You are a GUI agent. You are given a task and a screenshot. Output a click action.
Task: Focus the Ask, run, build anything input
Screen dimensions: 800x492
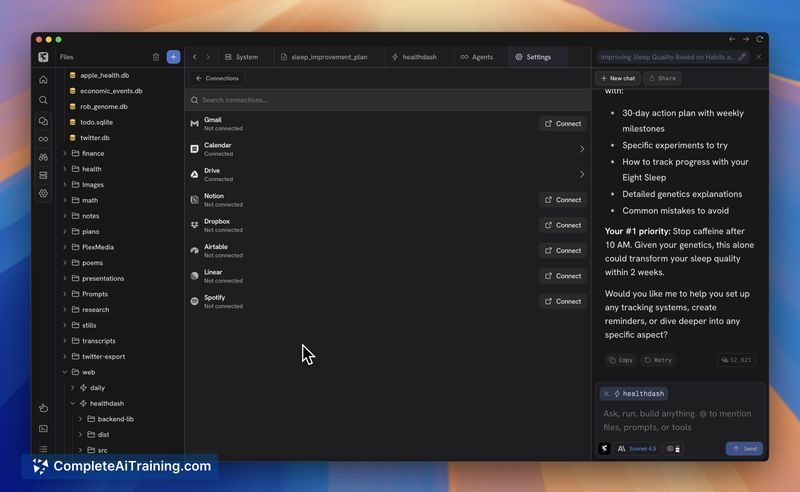coord(680,421)
